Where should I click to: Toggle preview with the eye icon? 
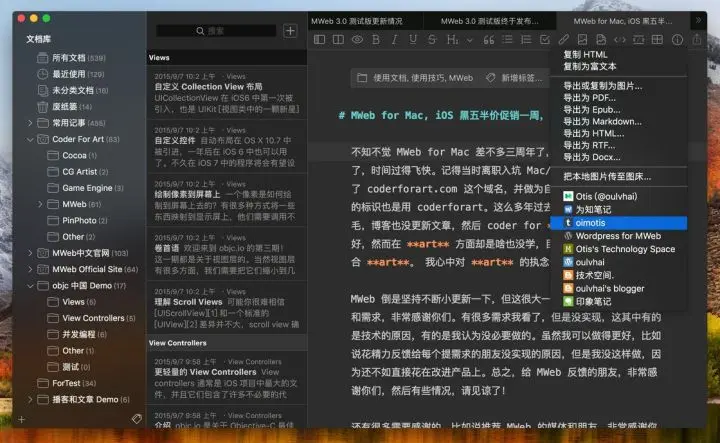point(357,40)
